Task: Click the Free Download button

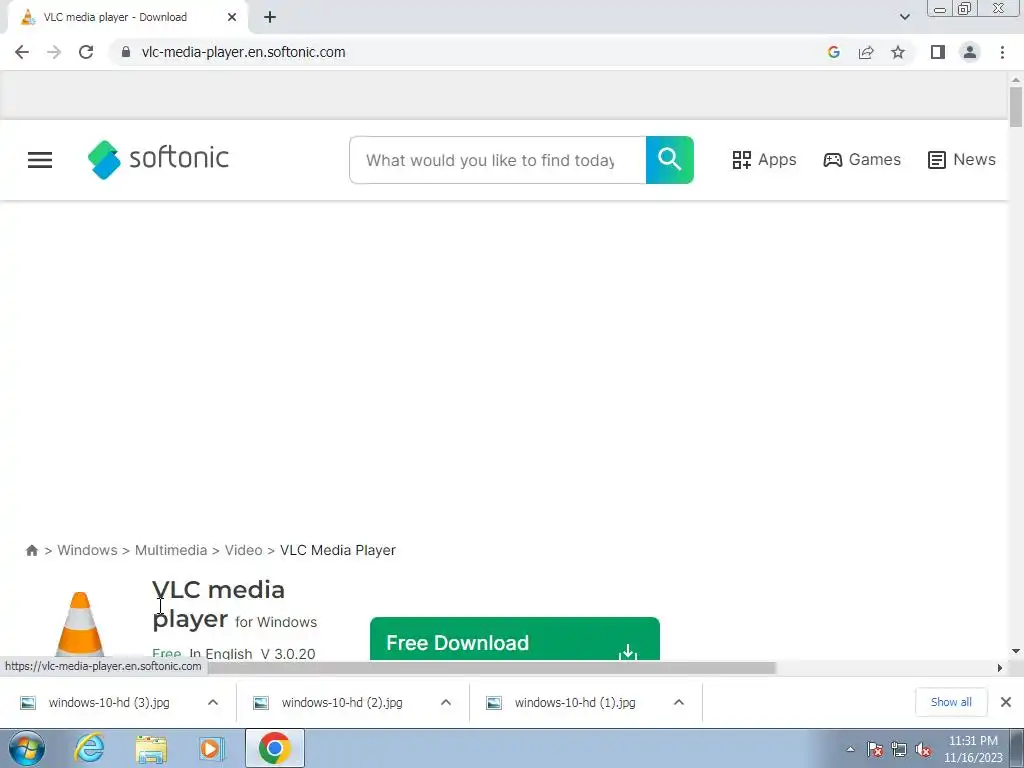Action: (515, 639)
